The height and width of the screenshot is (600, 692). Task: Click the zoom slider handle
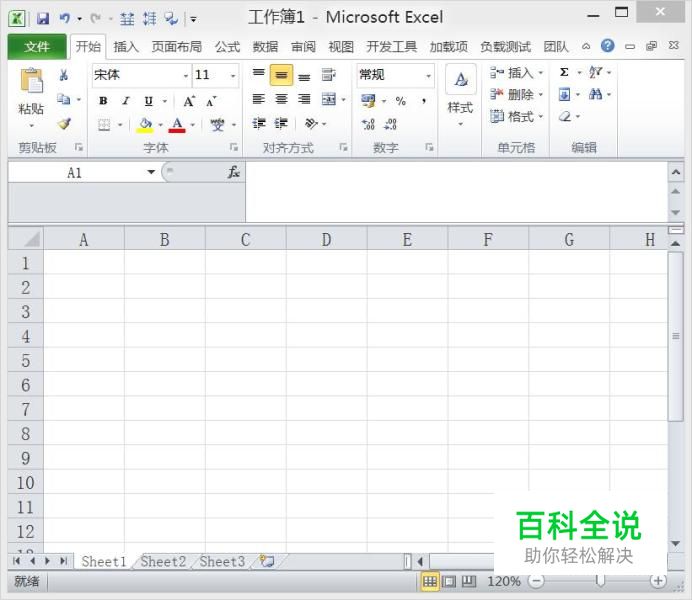coord(600,581)
